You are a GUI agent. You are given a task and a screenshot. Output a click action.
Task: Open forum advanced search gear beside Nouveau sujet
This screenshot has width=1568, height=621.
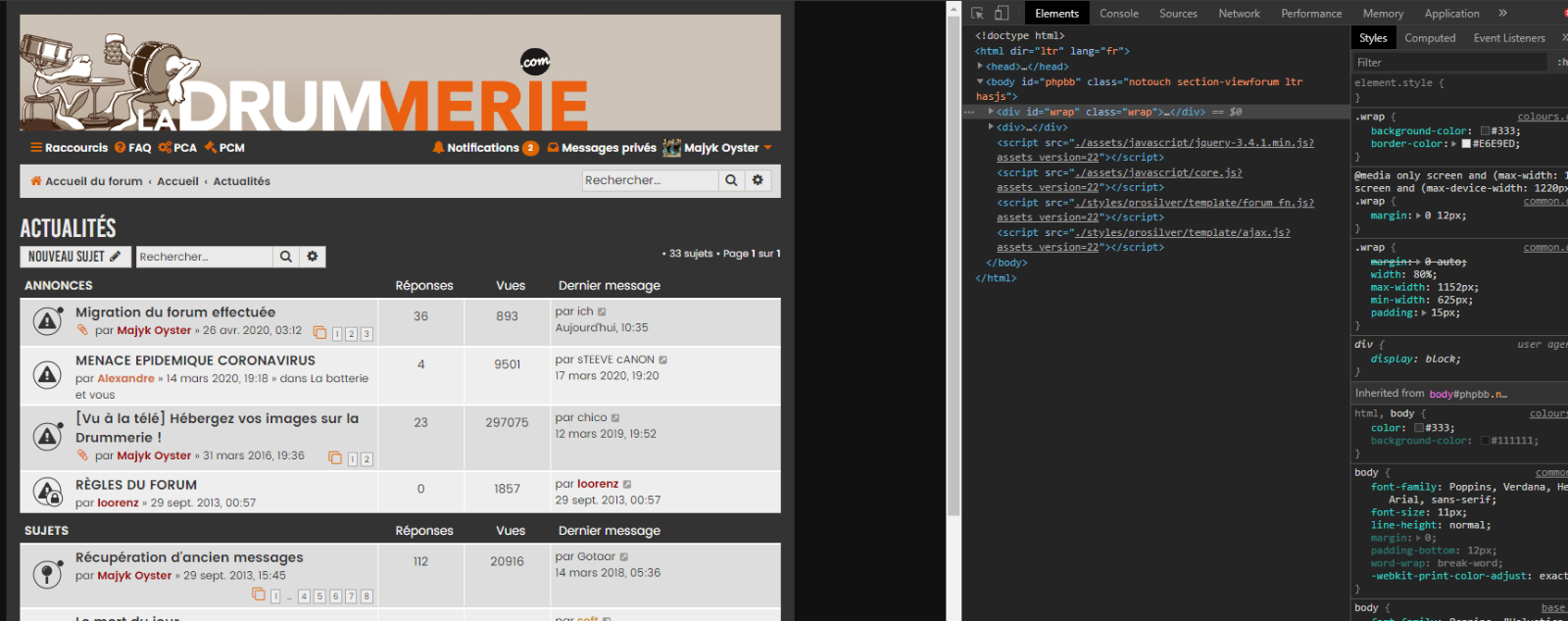[x=313, y=257]
